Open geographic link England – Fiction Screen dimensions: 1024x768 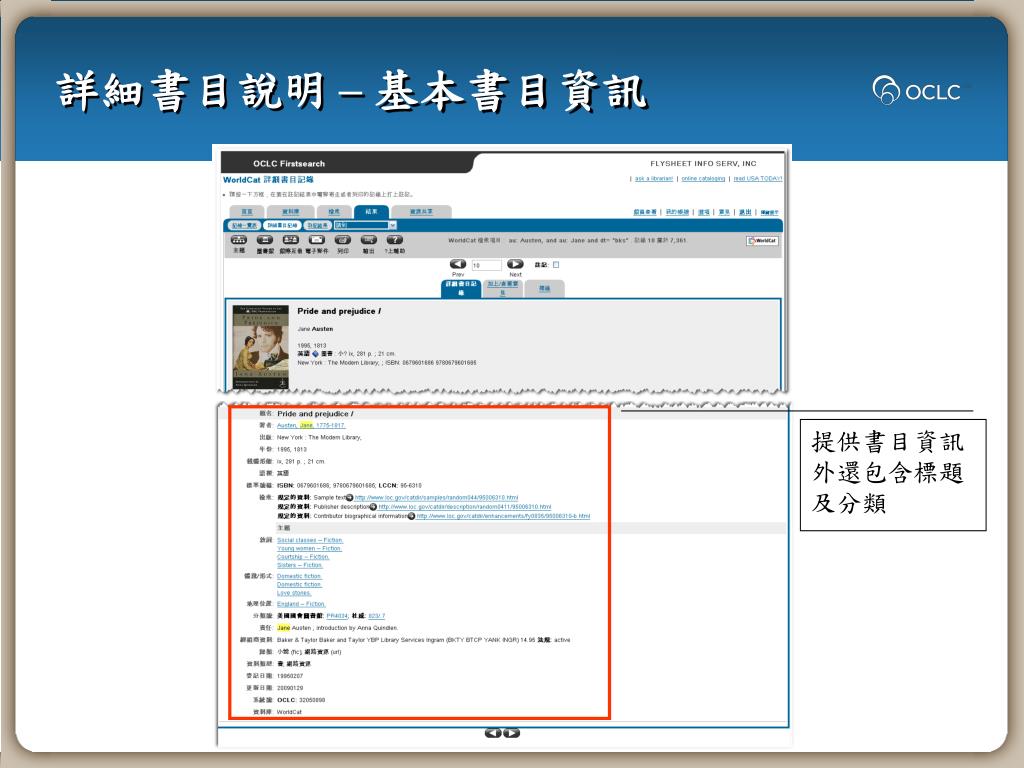tap(301, 604)
